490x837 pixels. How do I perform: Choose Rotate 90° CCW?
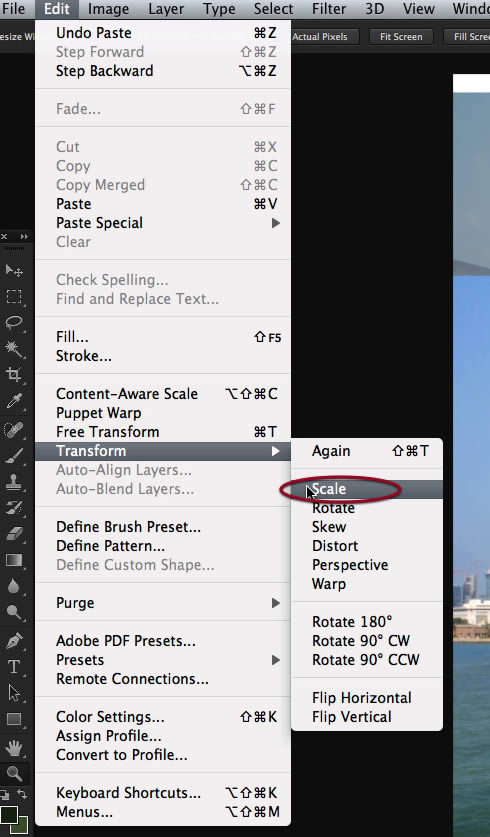pyautogui.click(x=367, y=660)
